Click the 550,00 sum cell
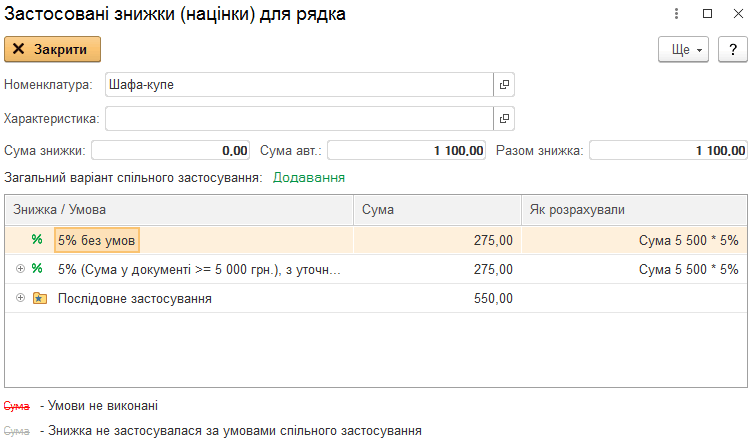The height and width of the screenshot is (442, 752). [437, 299]
